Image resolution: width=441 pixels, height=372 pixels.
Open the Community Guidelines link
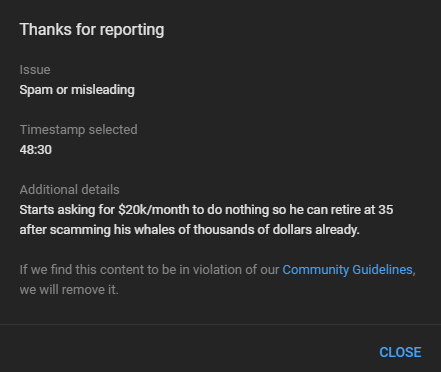click(x=347, y=270)
